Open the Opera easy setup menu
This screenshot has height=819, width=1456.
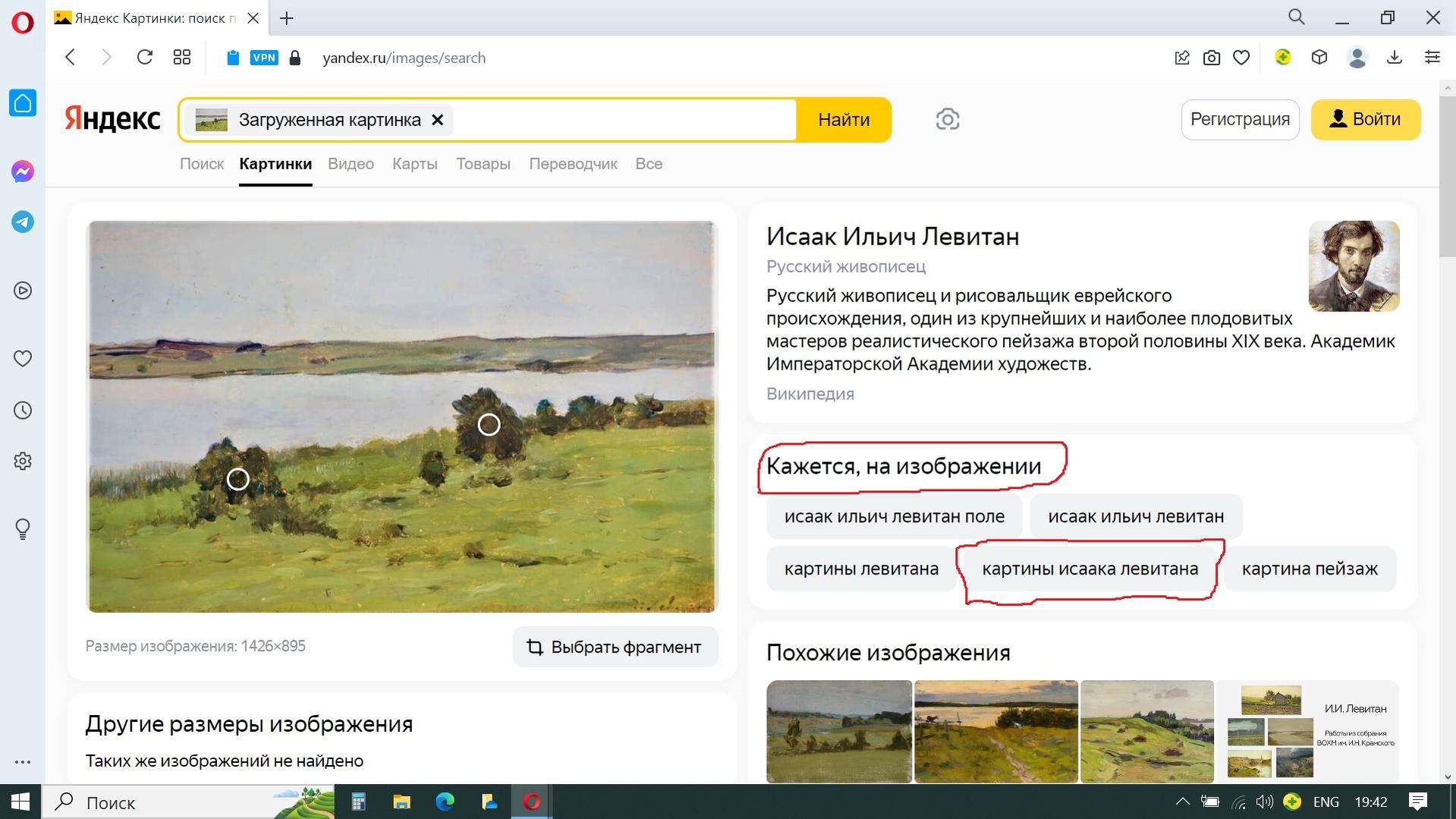pos(1432,58)
